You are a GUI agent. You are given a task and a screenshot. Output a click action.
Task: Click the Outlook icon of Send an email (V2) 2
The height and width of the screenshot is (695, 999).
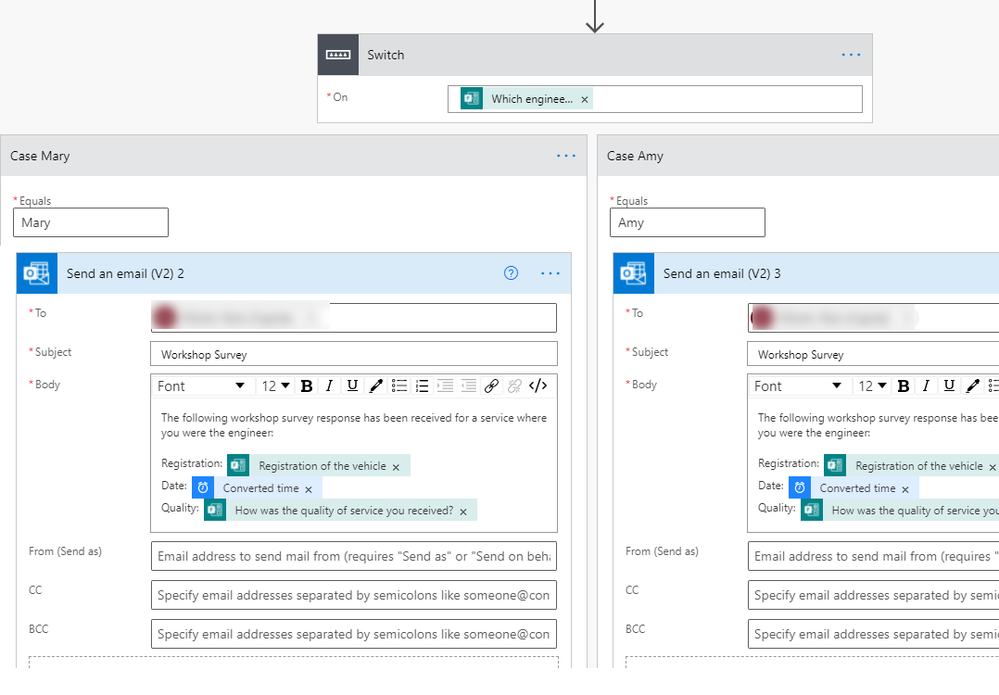pyautogui.click(x=37, y=273)
